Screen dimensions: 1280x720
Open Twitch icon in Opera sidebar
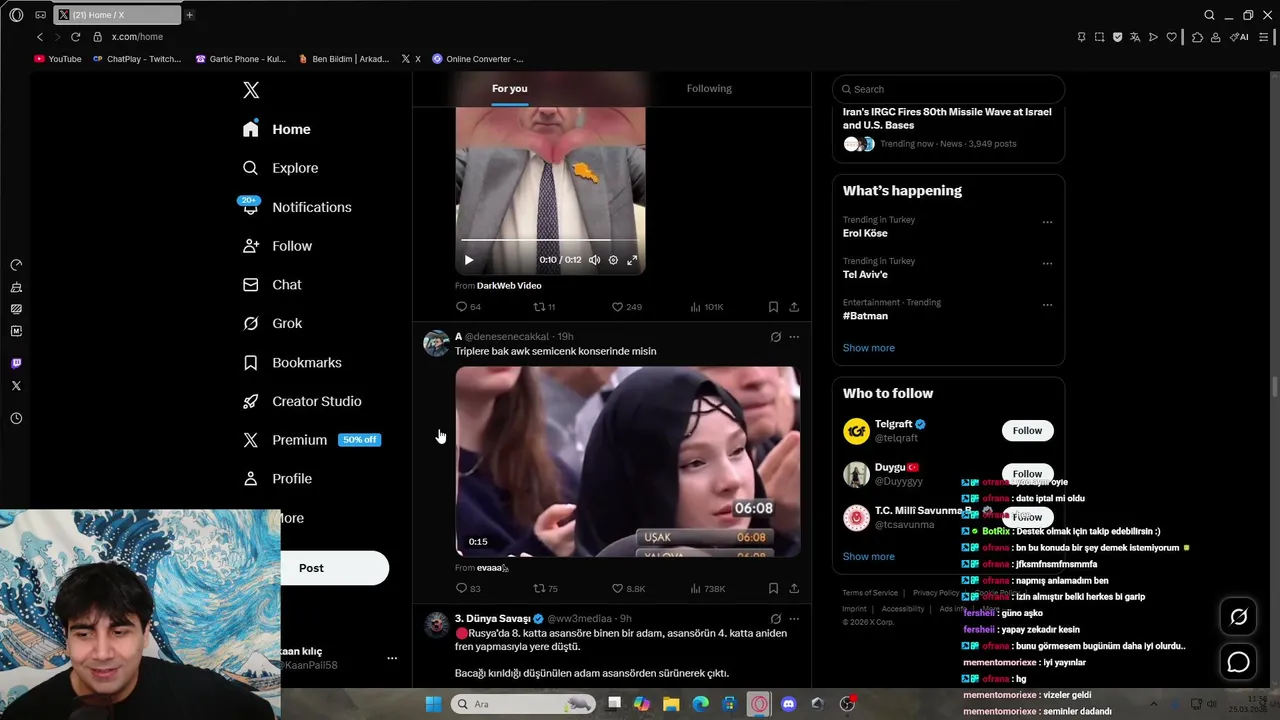tap(16, 363)
